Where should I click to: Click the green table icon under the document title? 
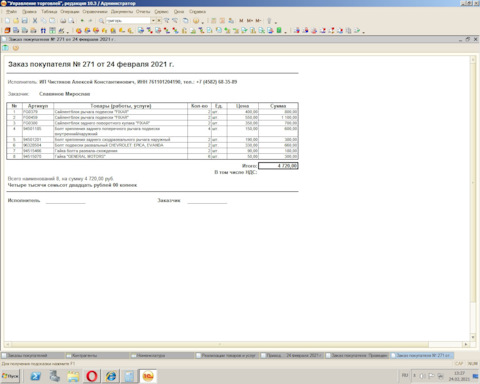(6, 48)
